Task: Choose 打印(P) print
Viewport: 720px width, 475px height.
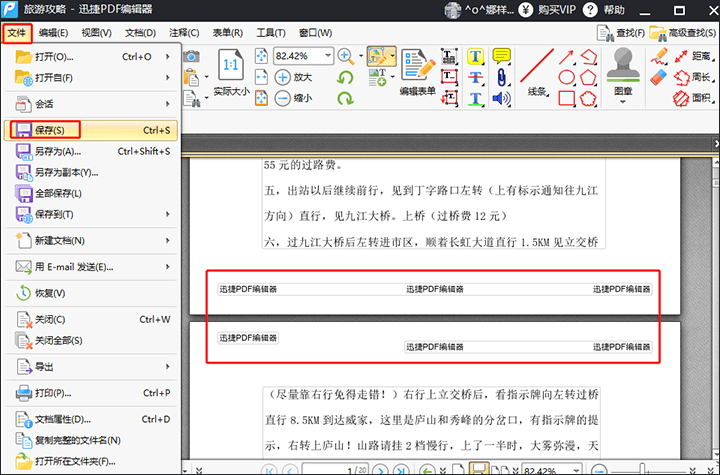Action: click(91, 393)
